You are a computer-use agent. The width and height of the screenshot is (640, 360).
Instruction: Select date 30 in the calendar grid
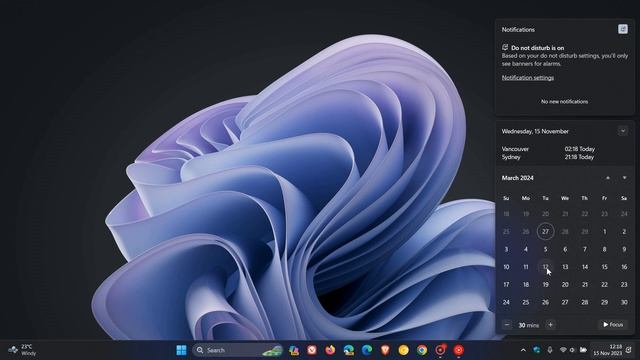[624, 302]
